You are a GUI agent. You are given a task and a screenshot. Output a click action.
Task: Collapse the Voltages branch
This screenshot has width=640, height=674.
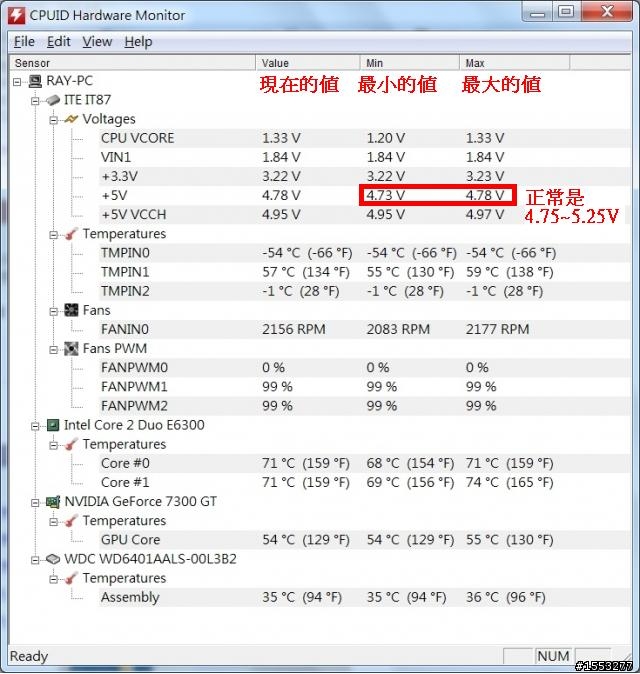point(54,120)
